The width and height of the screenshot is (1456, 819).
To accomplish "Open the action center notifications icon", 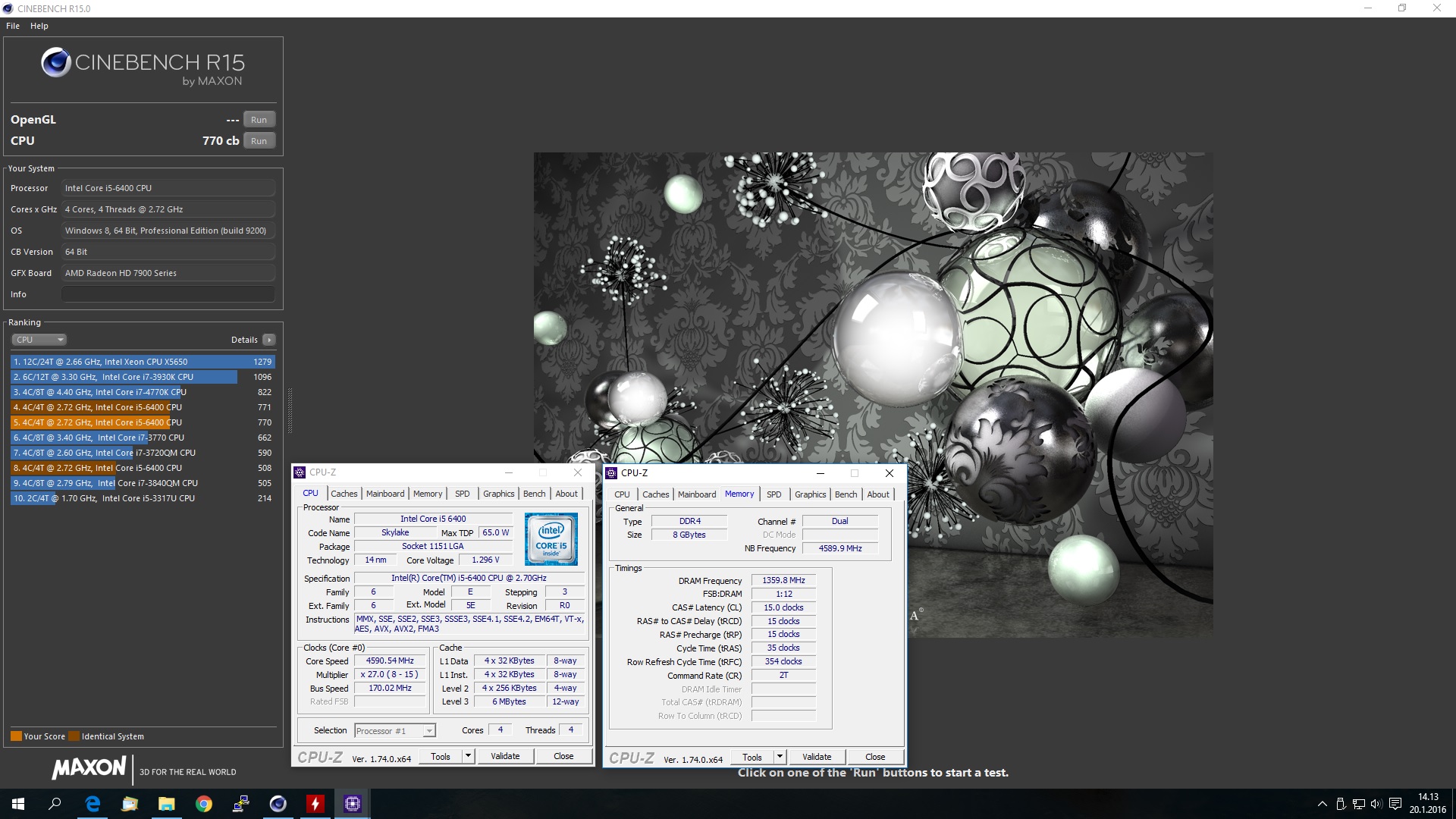I will point(1395,804).
